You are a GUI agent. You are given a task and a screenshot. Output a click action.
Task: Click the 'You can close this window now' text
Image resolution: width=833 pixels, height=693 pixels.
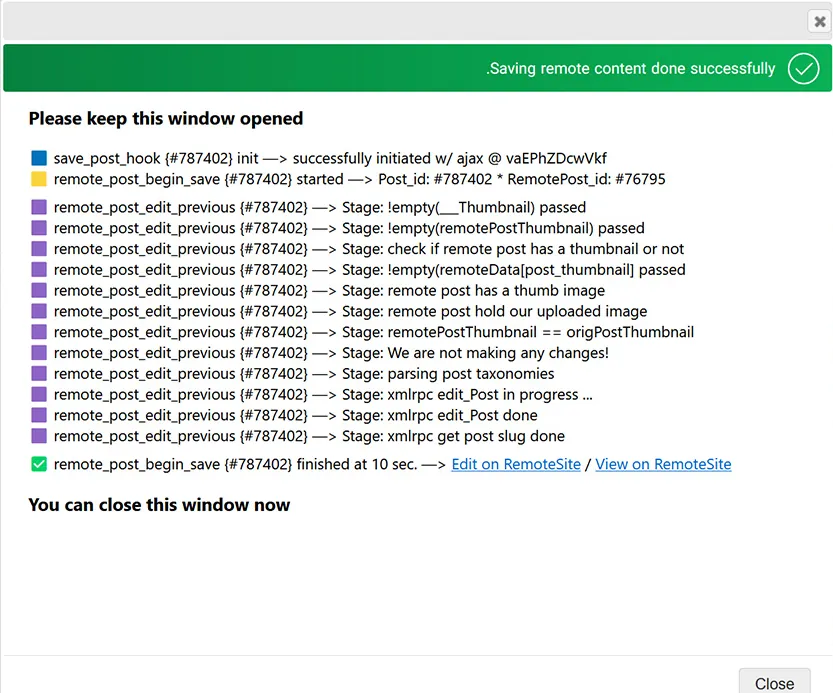159,505
